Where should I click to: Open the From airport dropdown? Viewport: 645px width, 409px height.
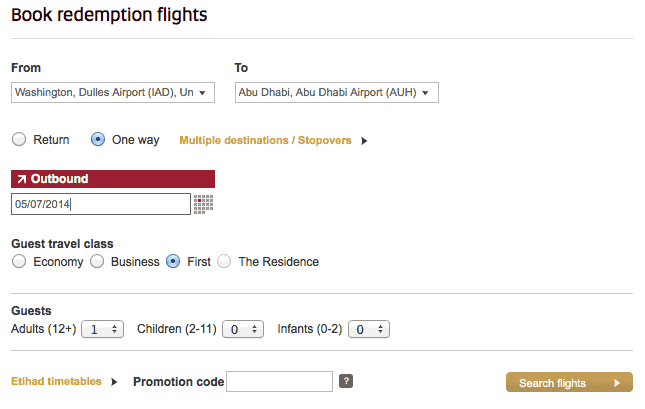click(x=113, y=93)
